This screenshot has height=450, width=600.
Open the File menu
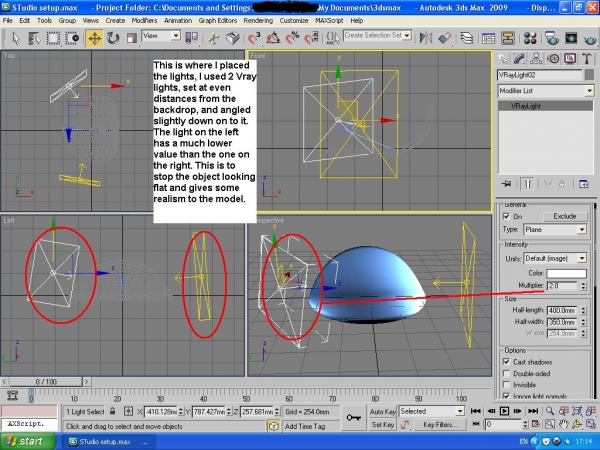[x=8, y=21]
